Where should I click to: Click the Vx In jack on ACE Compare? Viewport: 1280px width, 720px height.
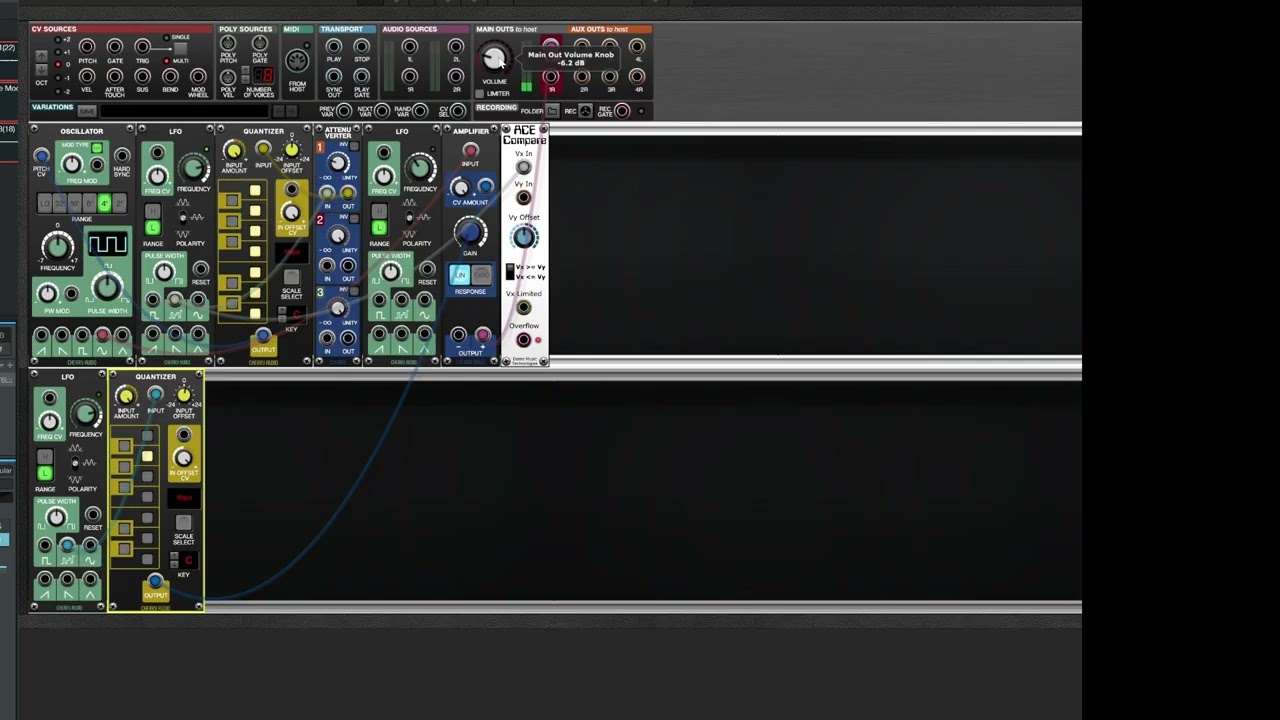point(523,167)
